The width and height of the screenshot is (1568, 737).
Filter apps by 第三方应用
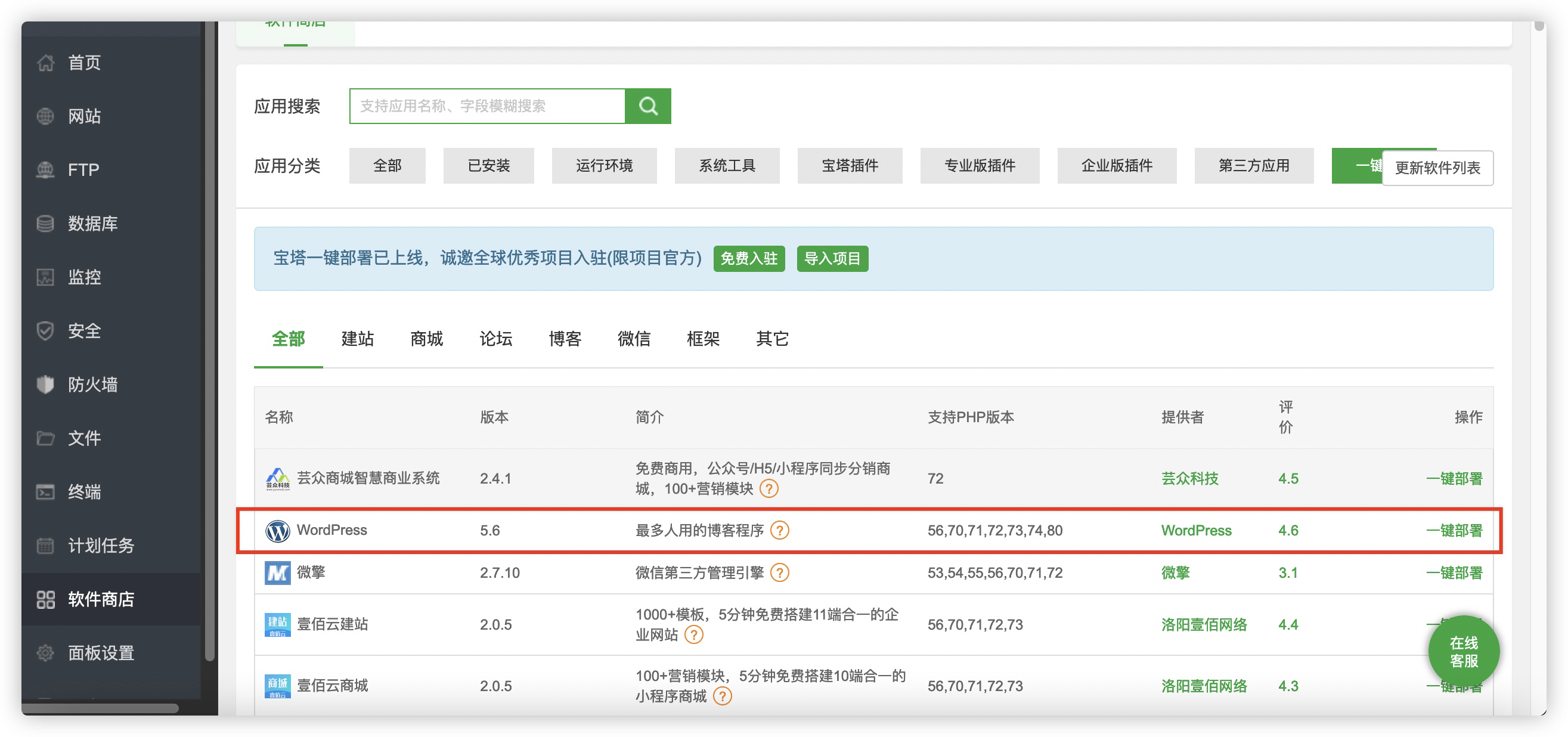tap(1253, 166)
